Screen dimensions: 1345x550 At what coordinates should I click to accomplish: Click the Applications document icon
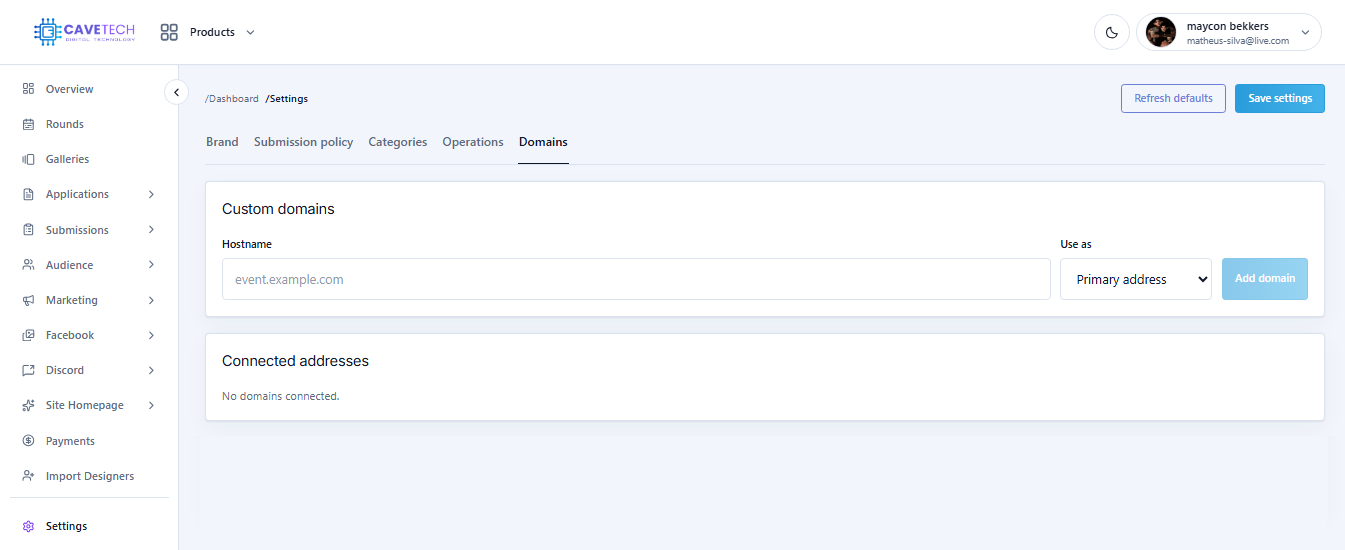(x=28, y=194)
